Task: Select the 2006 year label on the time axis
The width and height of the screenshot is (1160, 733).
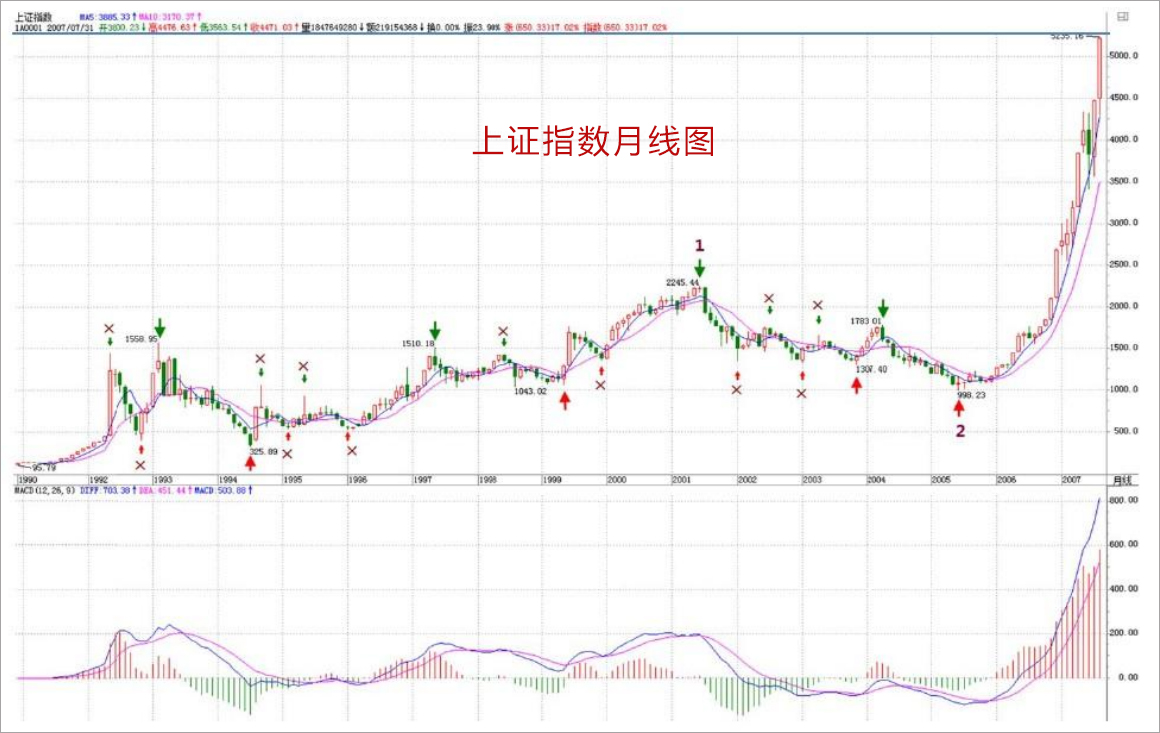Action: (x=1006, y=480)
